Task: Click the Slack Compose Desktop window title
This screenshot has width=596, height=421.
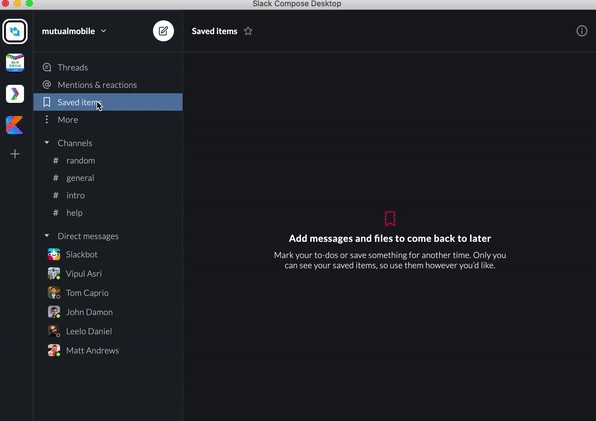Action: tap(297, 4)
